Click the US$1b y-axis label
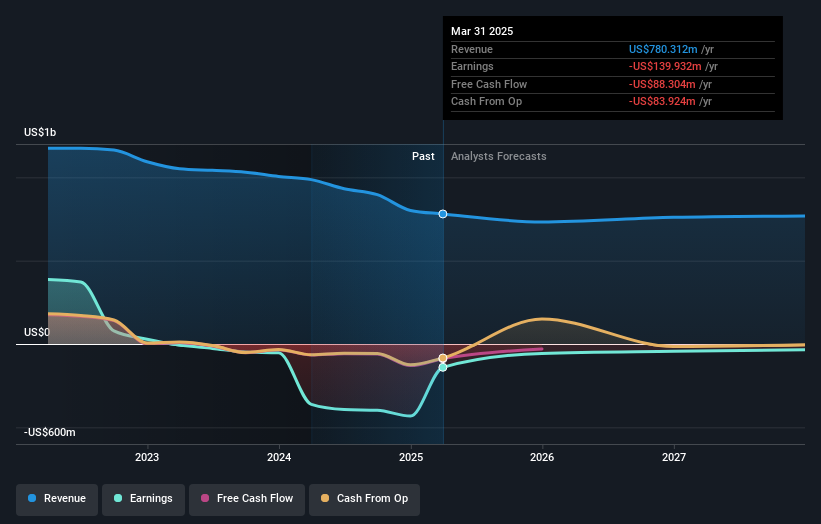The width and height of the screenshot is (821, 524). click(x=40, y=132)
